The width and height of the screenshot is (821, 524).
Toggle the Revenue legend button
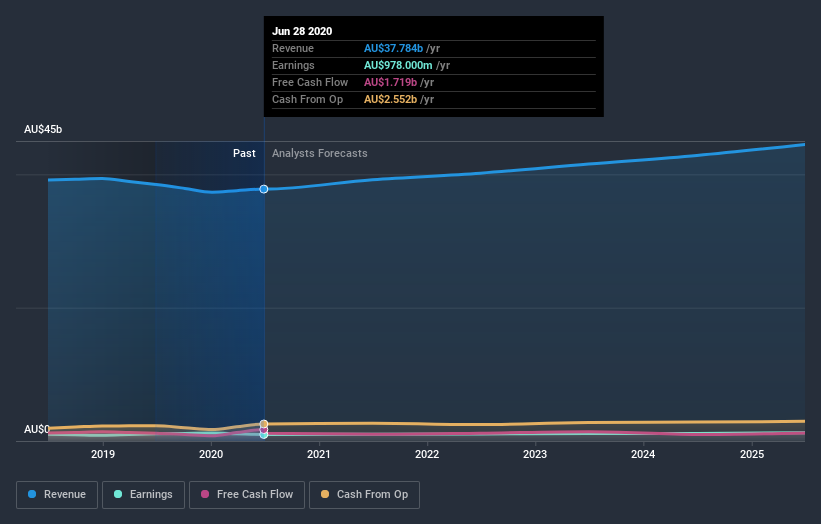57,495
